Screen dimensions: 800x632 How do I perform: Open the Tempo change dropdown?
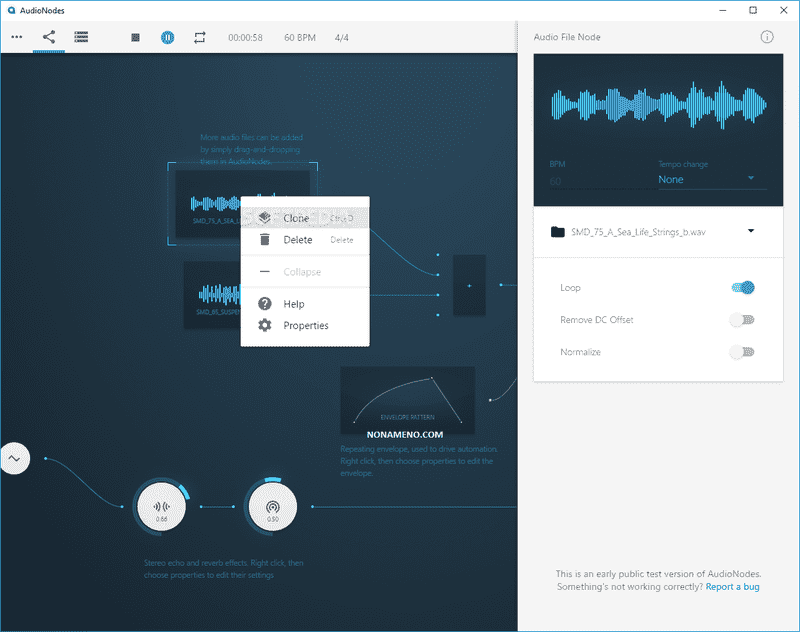(x=706, y=179)
